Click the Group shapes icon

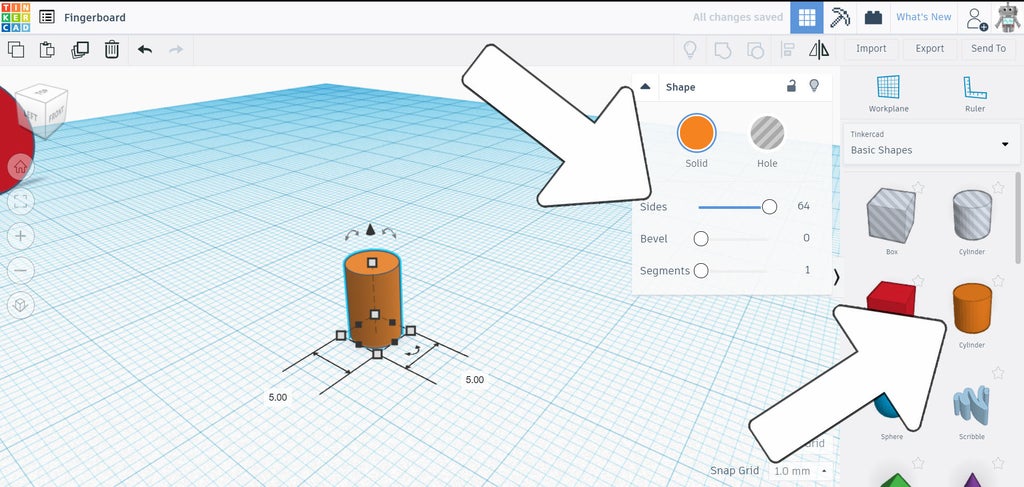[723, 50]
